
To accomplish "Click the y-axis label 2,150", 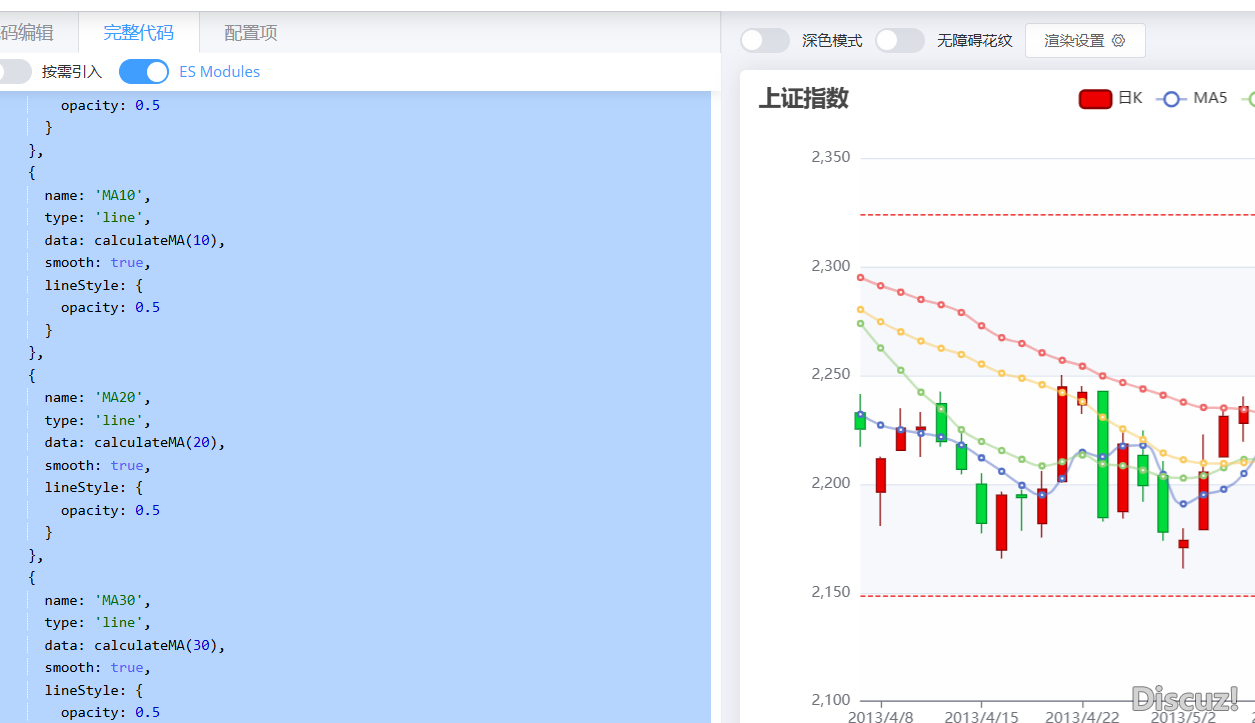I will (x=830, y=592).
